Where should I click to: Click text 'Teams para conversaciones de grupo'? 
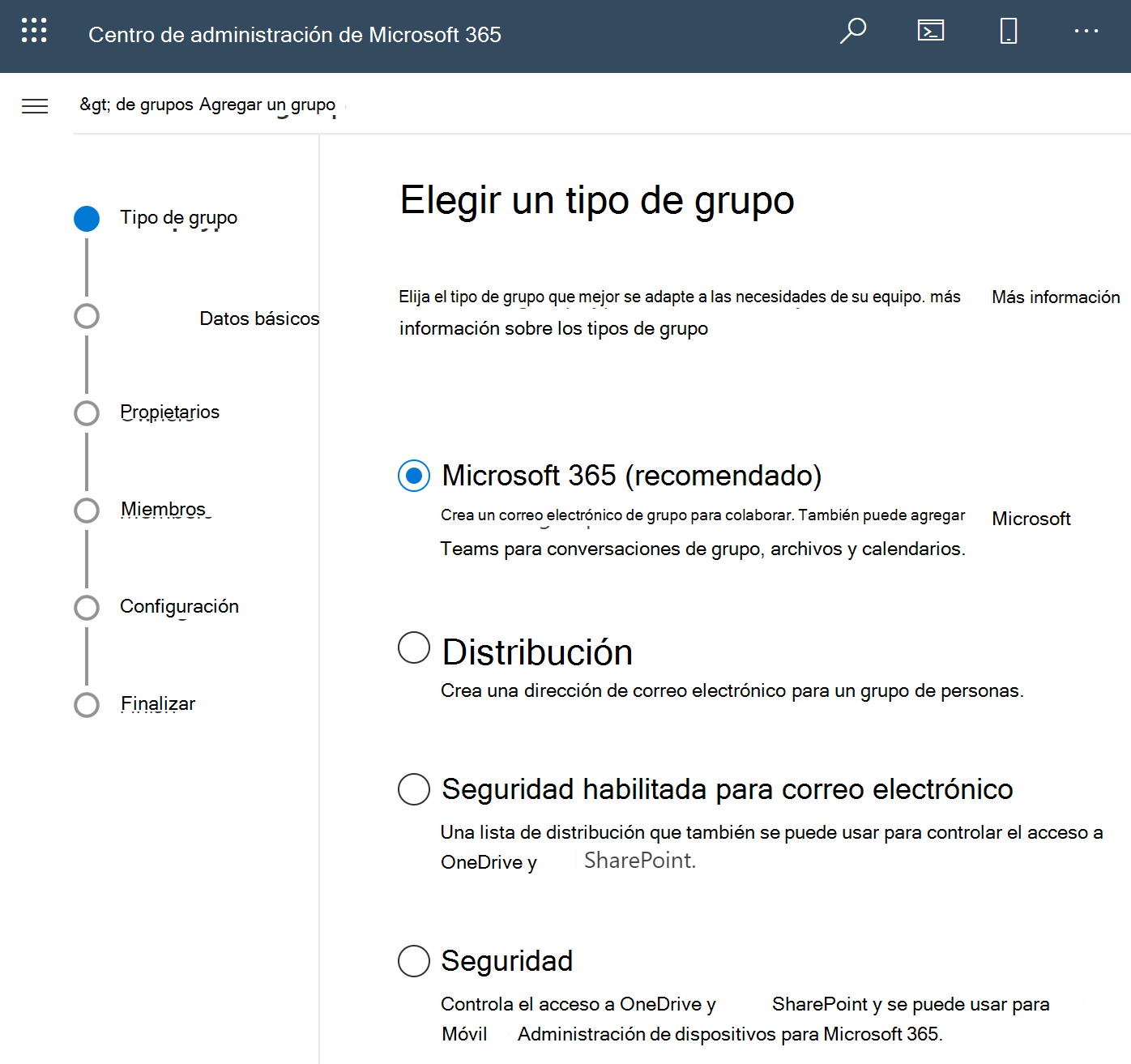coord(601,549)
